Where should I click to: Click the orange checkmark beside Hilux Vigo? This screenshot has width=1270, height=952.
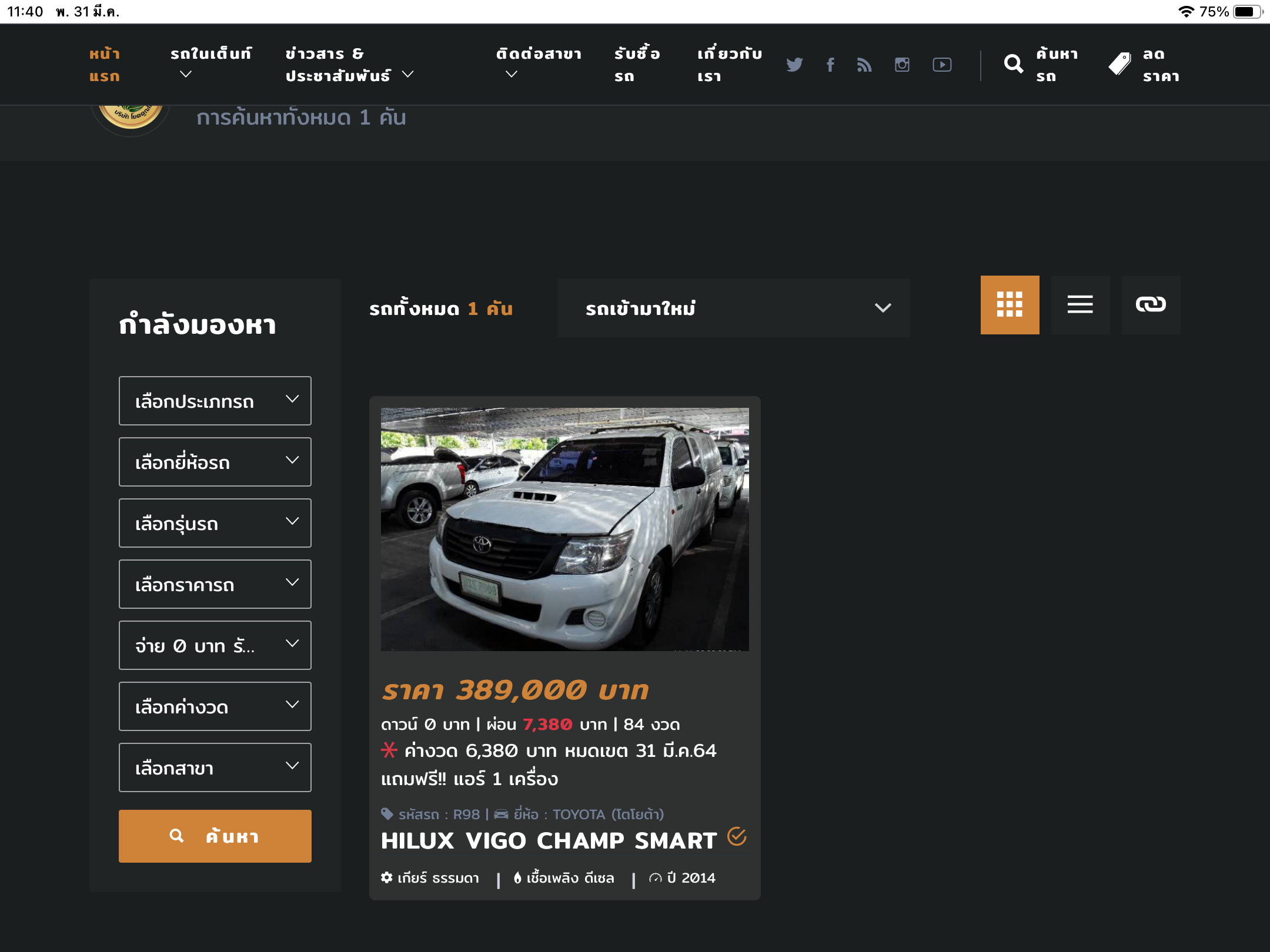737,836
